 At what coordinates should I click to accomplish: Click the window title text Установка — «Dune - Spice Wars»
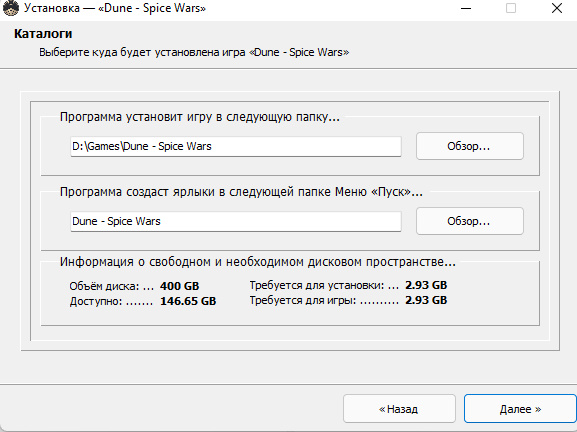click(x=115, y=8)
